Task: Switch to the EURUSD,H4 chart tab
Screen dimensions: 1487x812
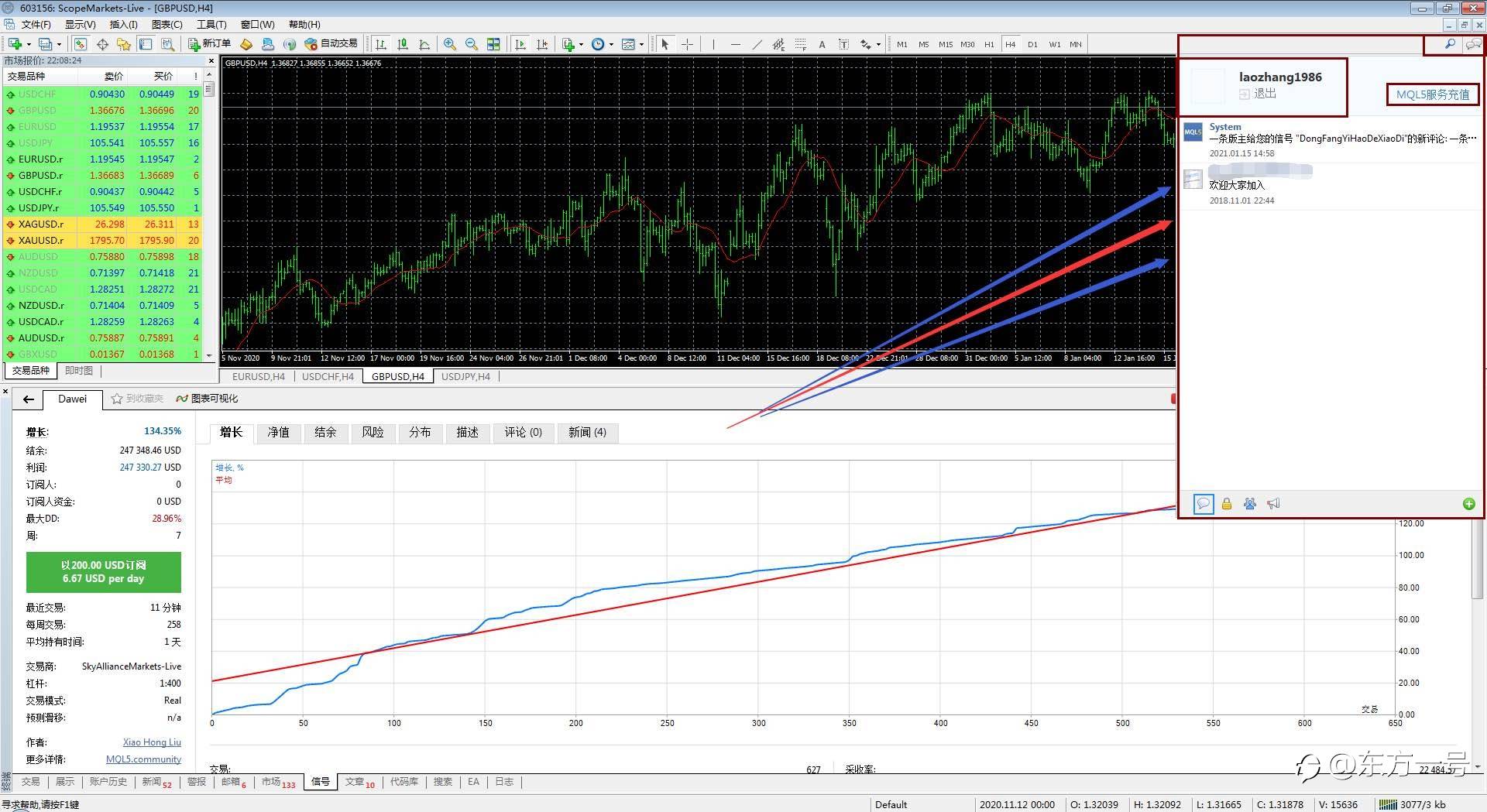Action: pos(259,377)
